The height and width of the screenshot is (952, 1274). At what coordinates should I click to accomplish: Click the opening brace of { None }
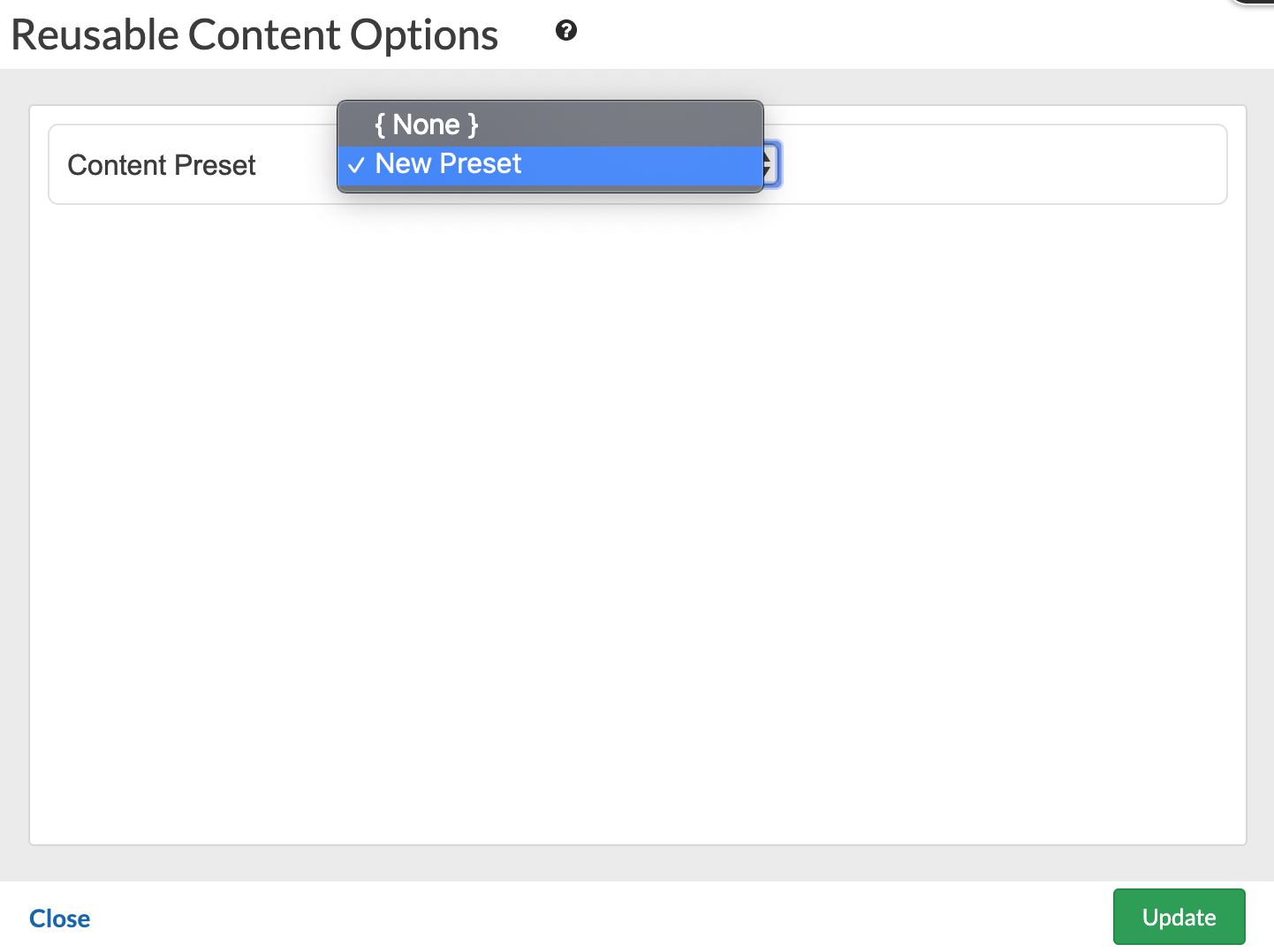[x=380, y=125]
